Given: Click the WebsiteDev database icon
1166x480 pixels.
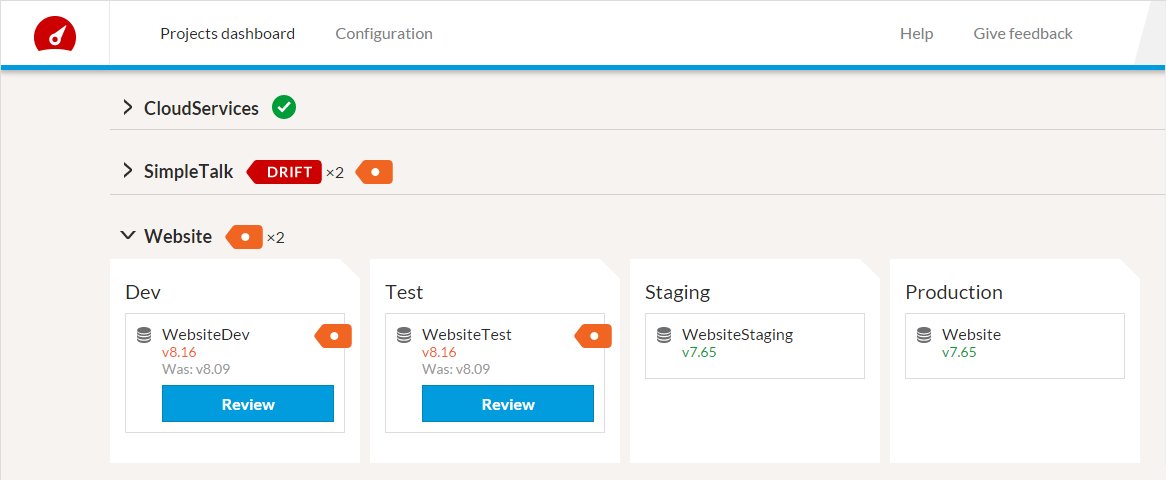Looking at the screenshot, I should [x=144, y=335].
